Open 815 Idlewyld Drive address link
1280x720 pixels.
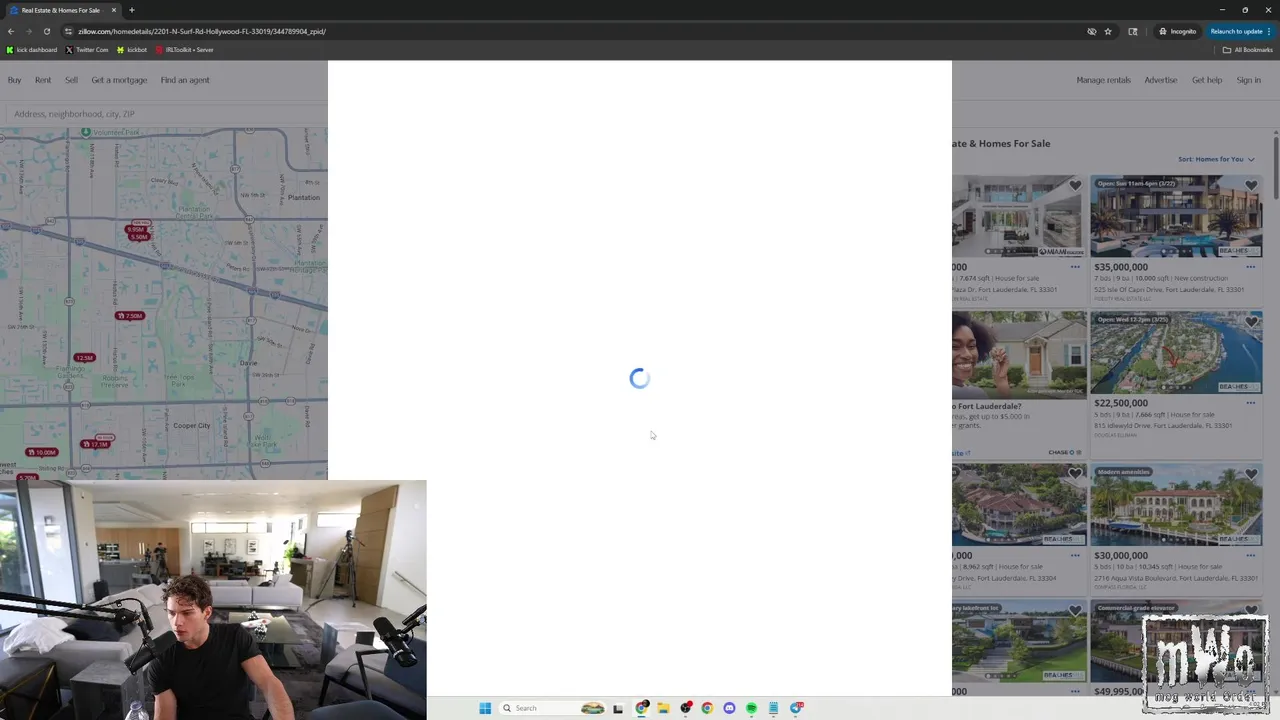1163,426
